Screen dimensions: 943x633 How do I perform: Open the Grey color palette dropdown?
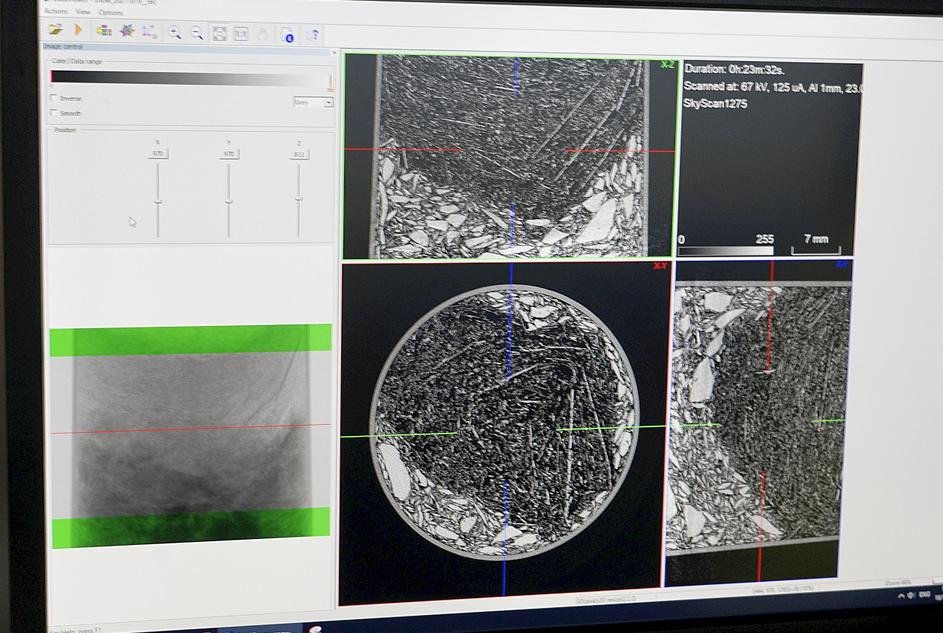(x=313, y=102)
